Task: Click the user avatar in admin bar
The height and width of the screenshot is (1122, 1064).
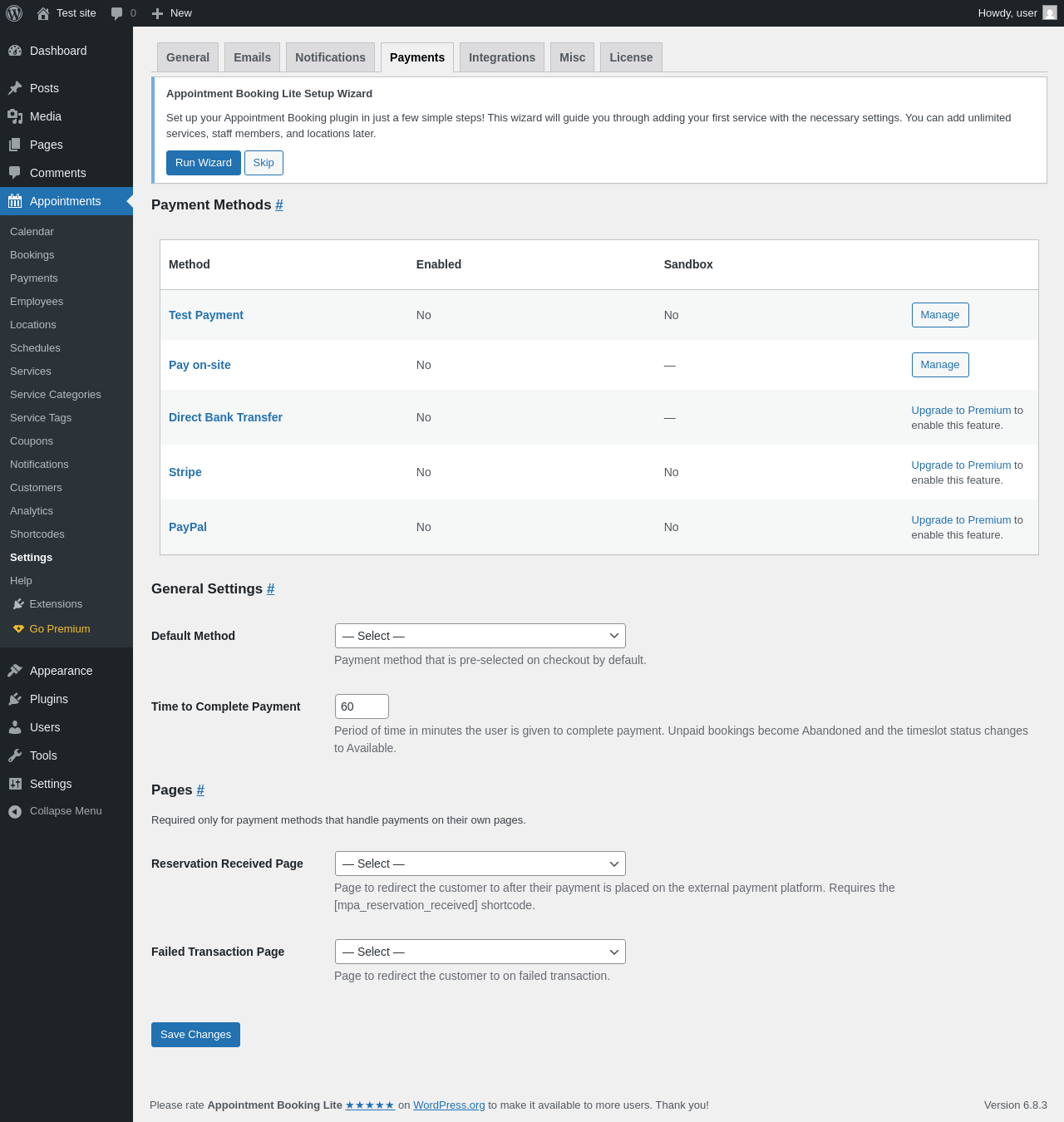Action: tap(1050, 13)
